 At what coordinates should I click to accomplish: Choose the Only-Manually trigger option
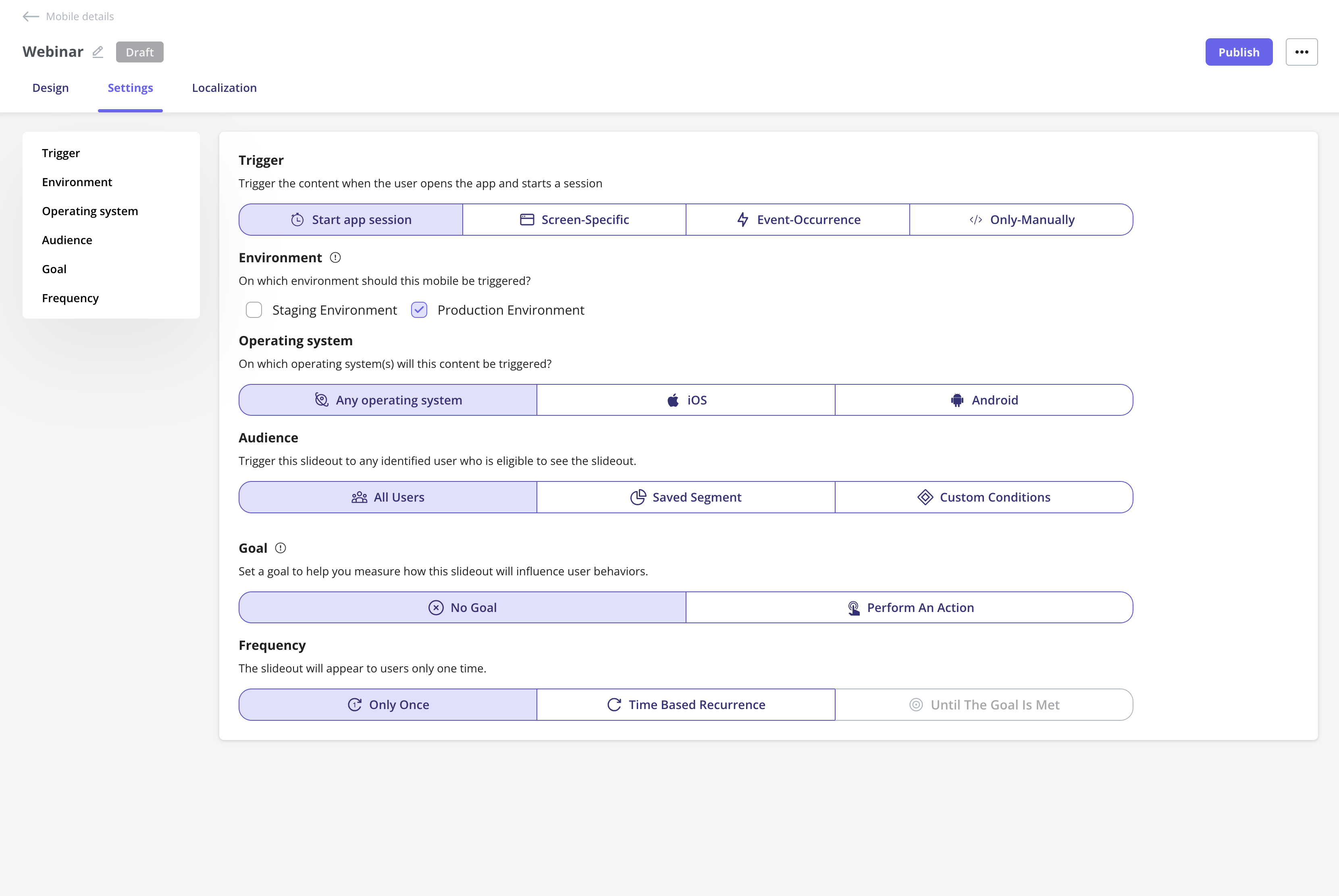click(x=1021, y=220)
